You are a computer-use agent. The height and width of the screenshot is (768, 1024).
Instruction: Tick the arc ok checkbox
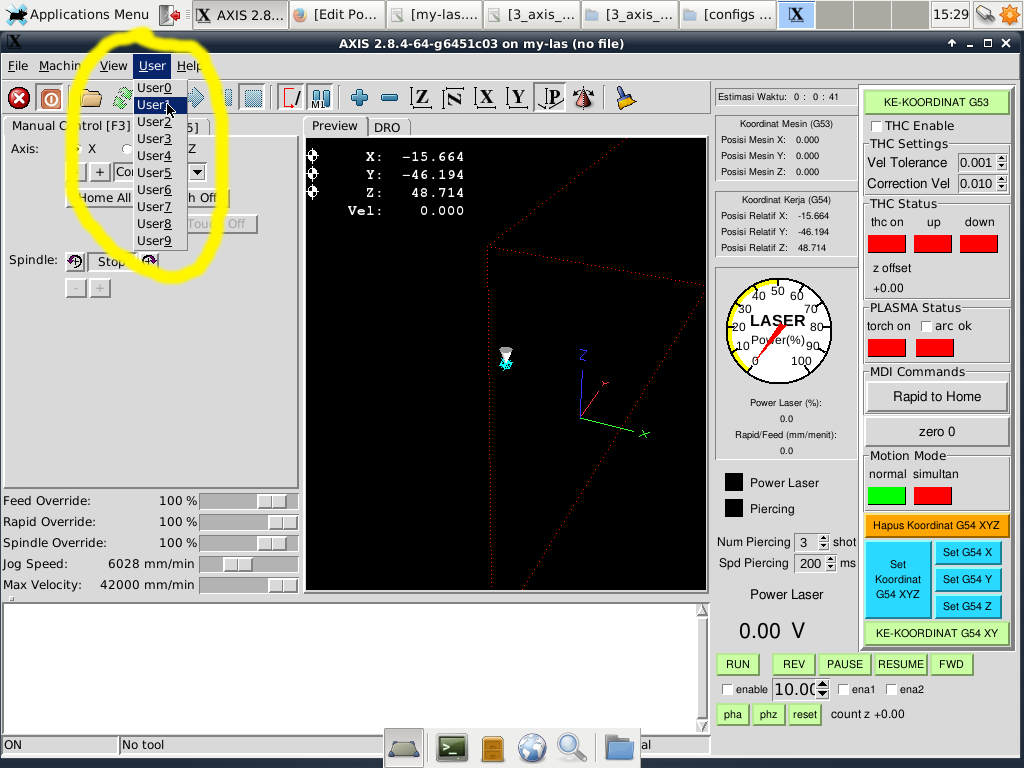926,326
